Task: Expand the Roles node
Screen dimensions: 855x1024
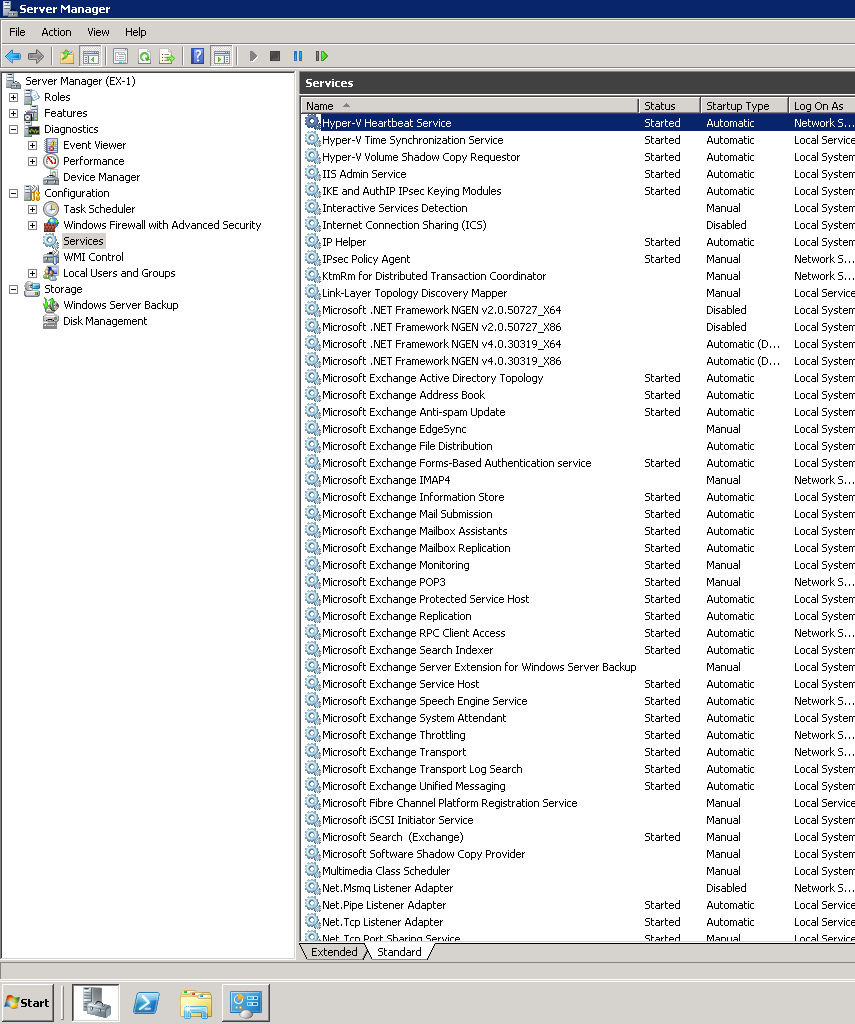Action: [14, 97]
